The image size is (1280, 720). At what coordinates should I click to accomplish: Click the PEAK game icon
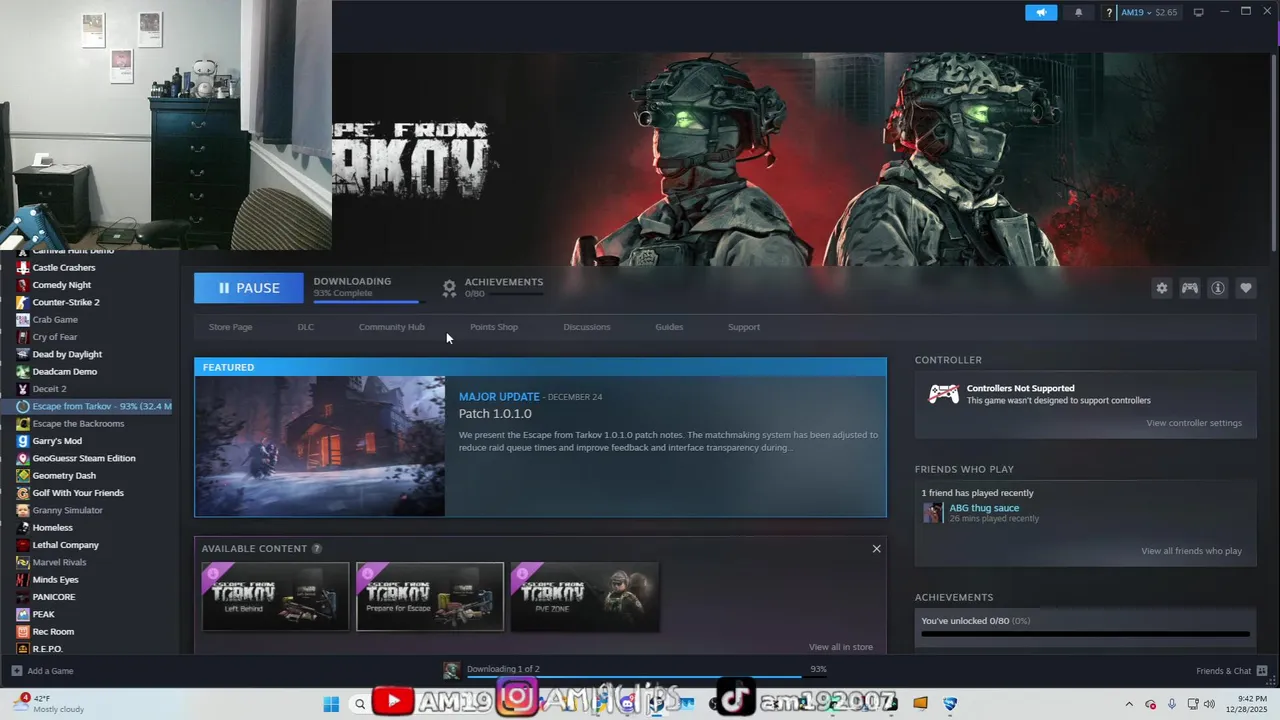(23, 614)
